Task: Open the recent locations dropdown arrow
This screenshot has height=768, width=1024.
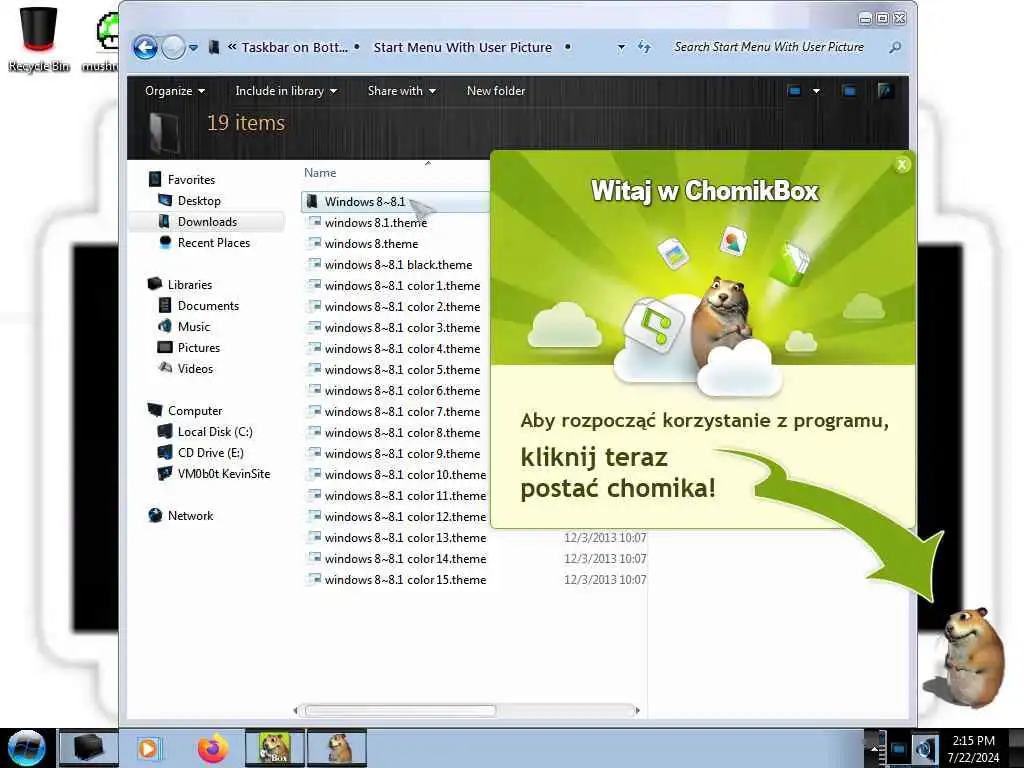Action: [x=193, y=48]
